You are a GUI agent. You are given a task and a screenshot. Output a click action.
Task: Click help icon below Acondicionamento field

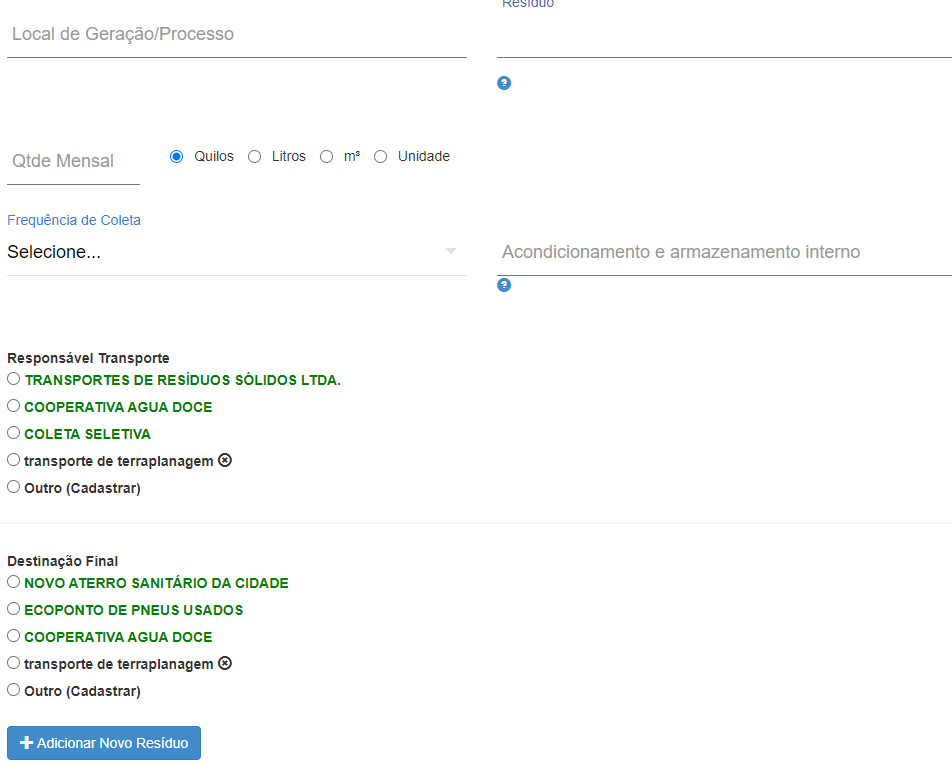pyautogui.click(x=504, y=285)
